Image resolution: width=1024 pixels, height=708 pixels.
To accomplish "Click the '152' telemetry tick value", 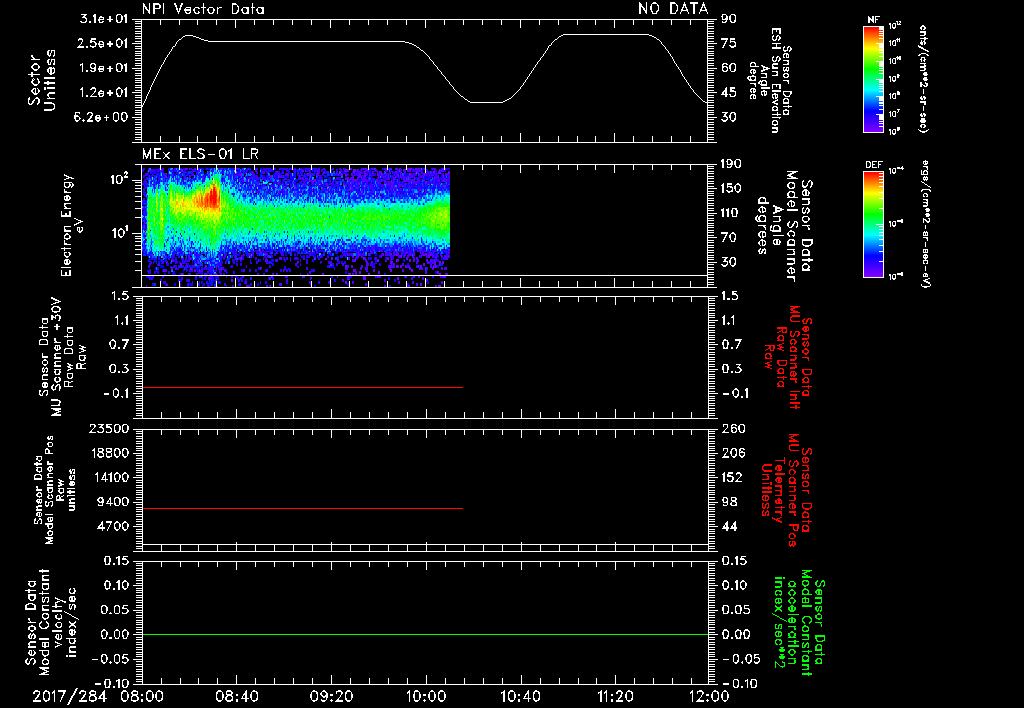I will click(x=732, y=477).
